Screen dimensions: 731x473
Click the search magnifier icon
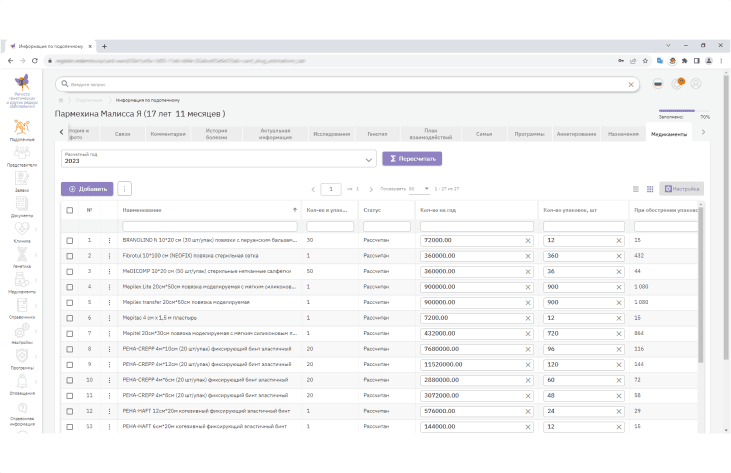65,84
